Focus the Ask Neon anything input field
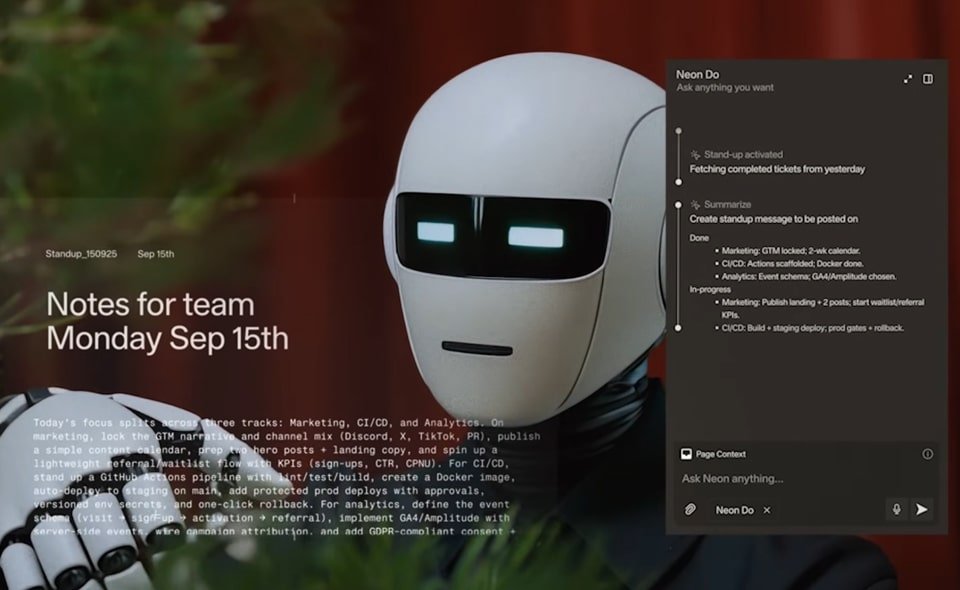This screenshot has width=960, height=590. click(780, 479)
